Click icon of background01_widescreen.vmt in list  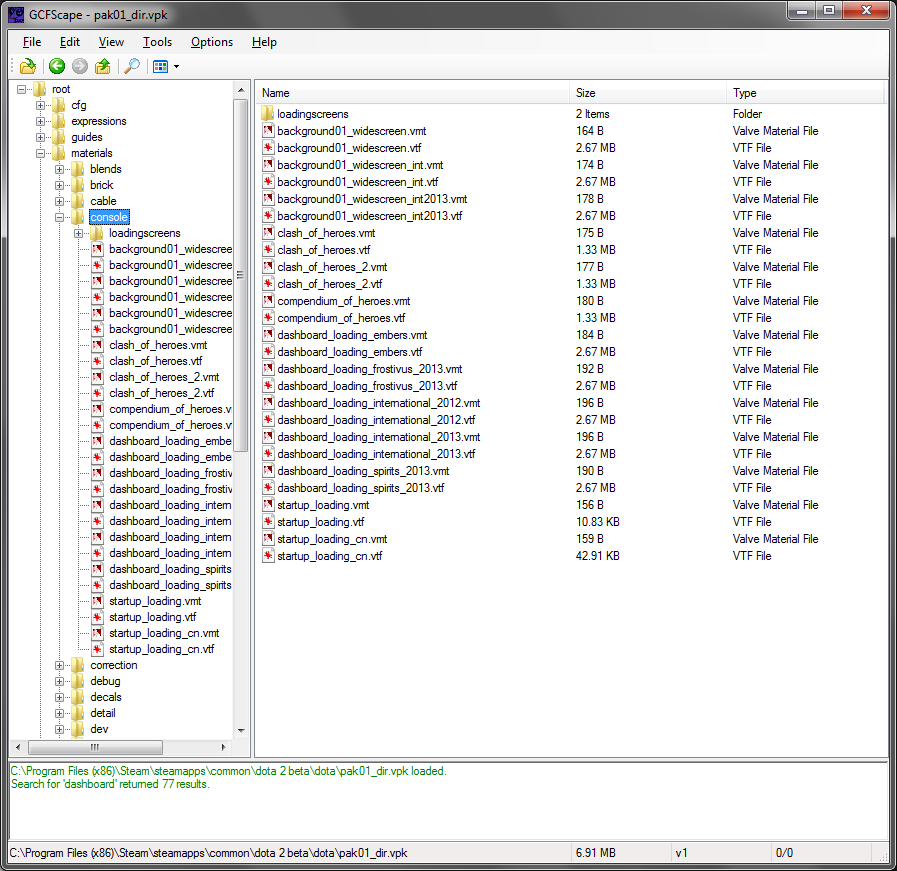tap(268, 131)
